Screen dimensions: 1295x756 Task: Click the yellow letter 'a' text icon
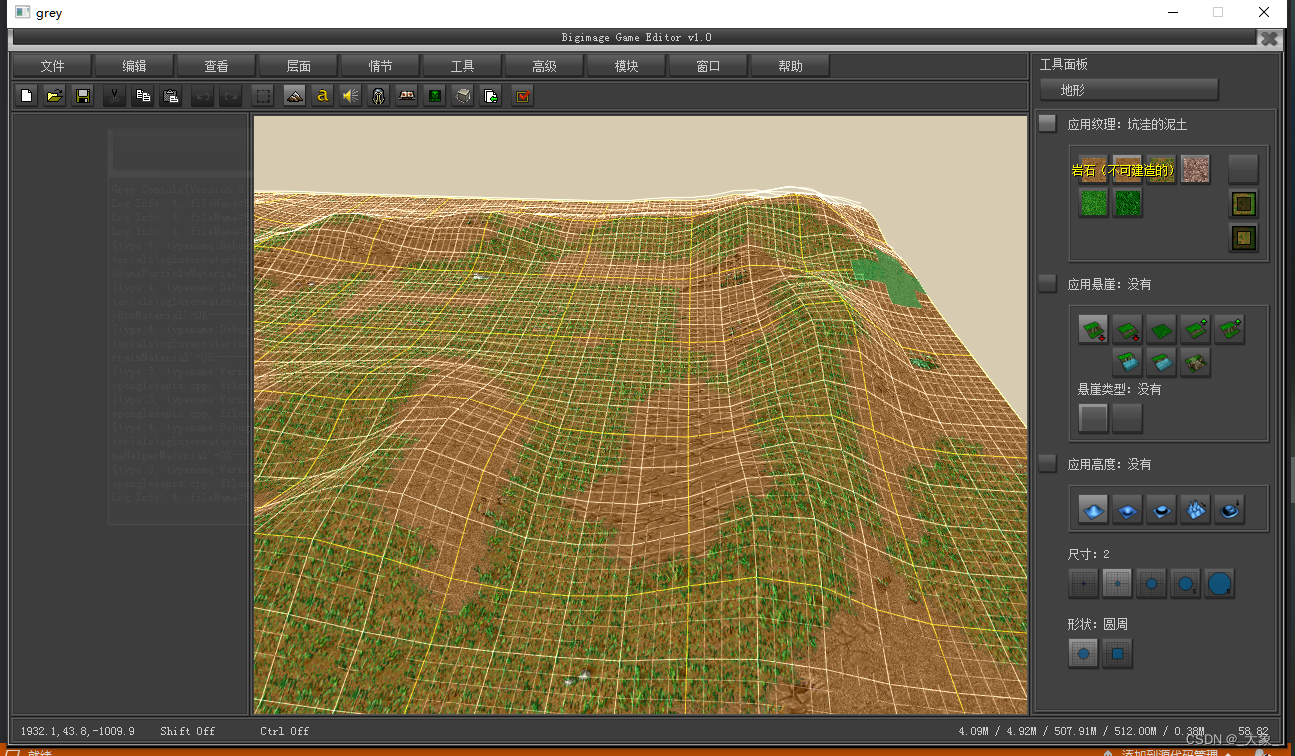322,96
